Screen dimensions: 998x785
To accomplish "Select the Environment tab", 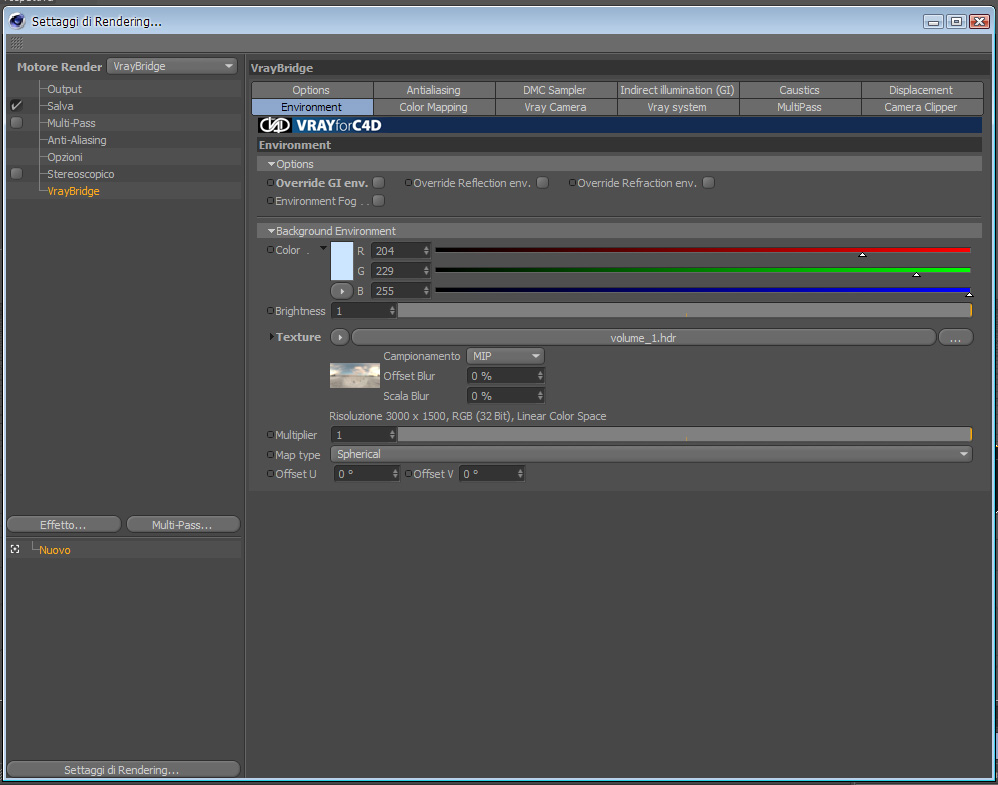I will (311, 107).
